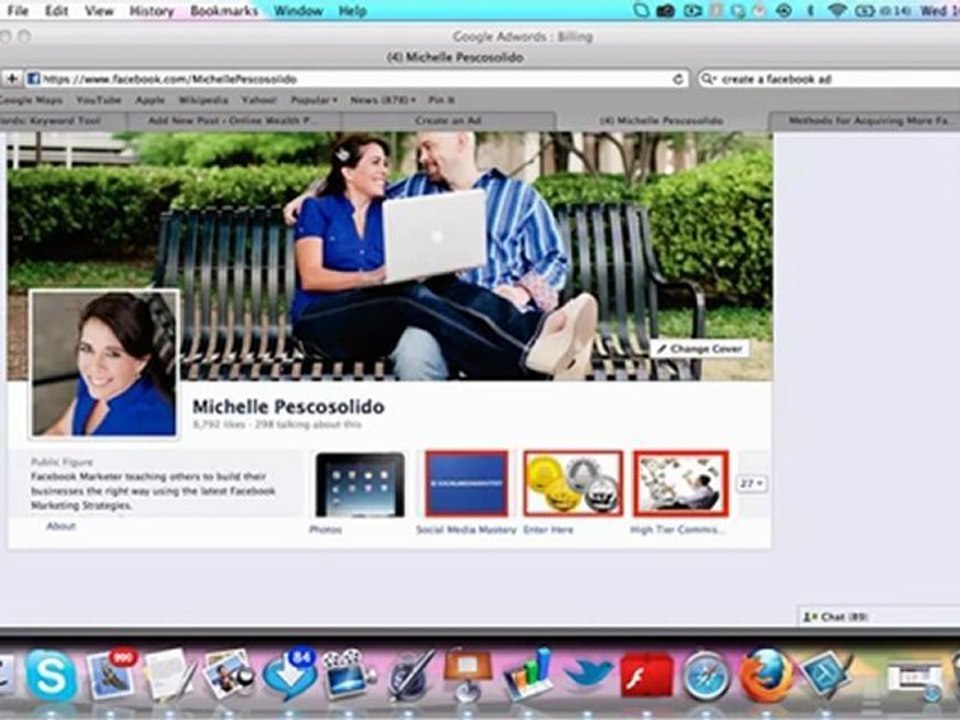Open the Bookmarks menu
The width and height of the screenshot is (960, 720).
[224, 10]
